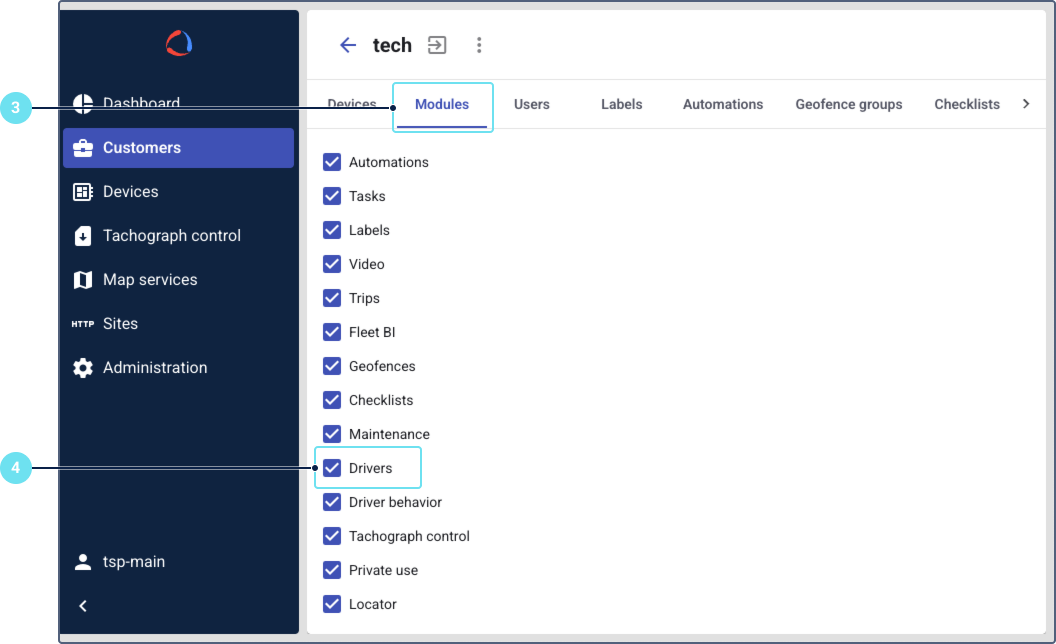Viewport: 1056px width, 644px height.
Task: Toggle the Video module checkbox
Action: click(x=332, y=264)
